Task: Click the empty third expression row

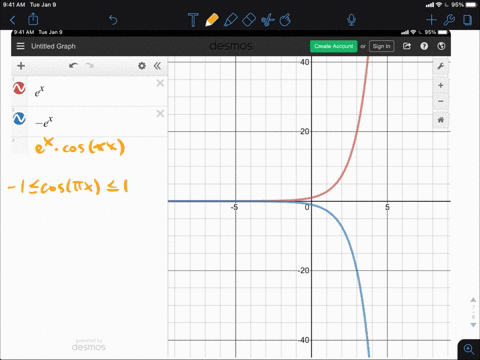Action: point(89,146)
